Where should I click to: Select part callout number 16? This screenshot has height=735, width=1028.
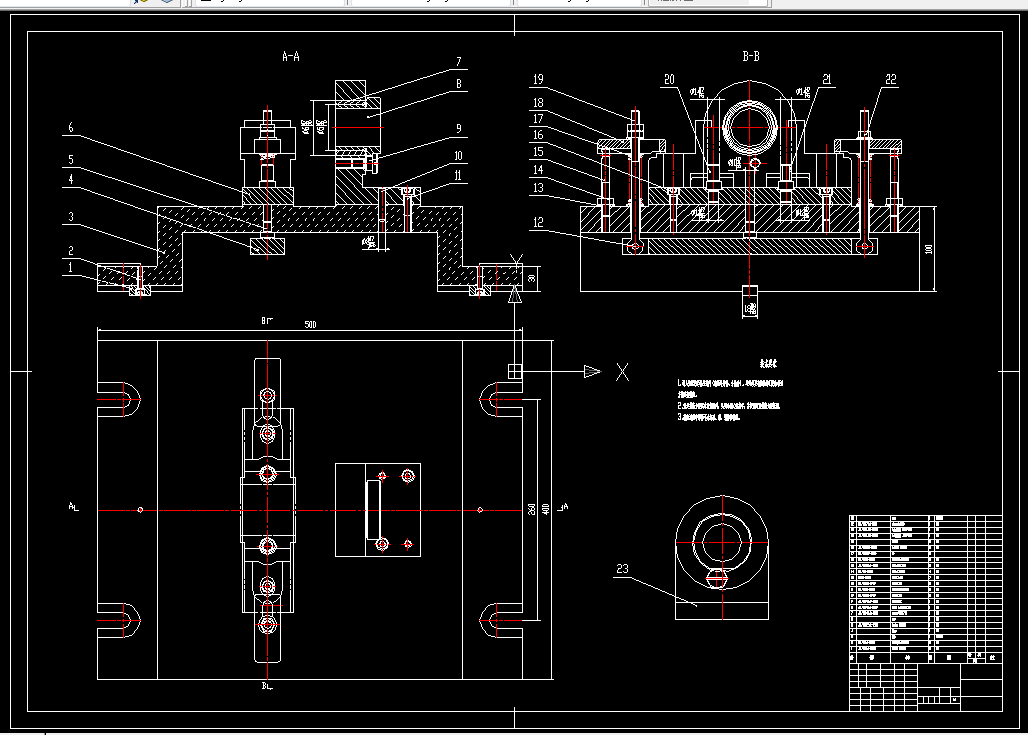point(538,135)
